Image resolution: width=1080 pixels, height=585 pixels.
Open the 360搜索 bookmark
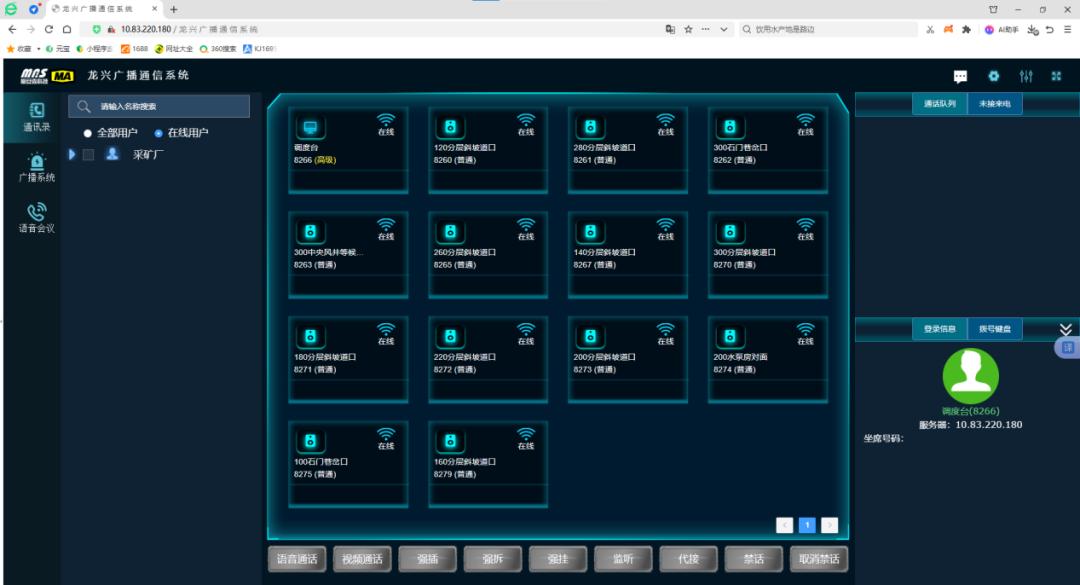[x=218, y=49]
